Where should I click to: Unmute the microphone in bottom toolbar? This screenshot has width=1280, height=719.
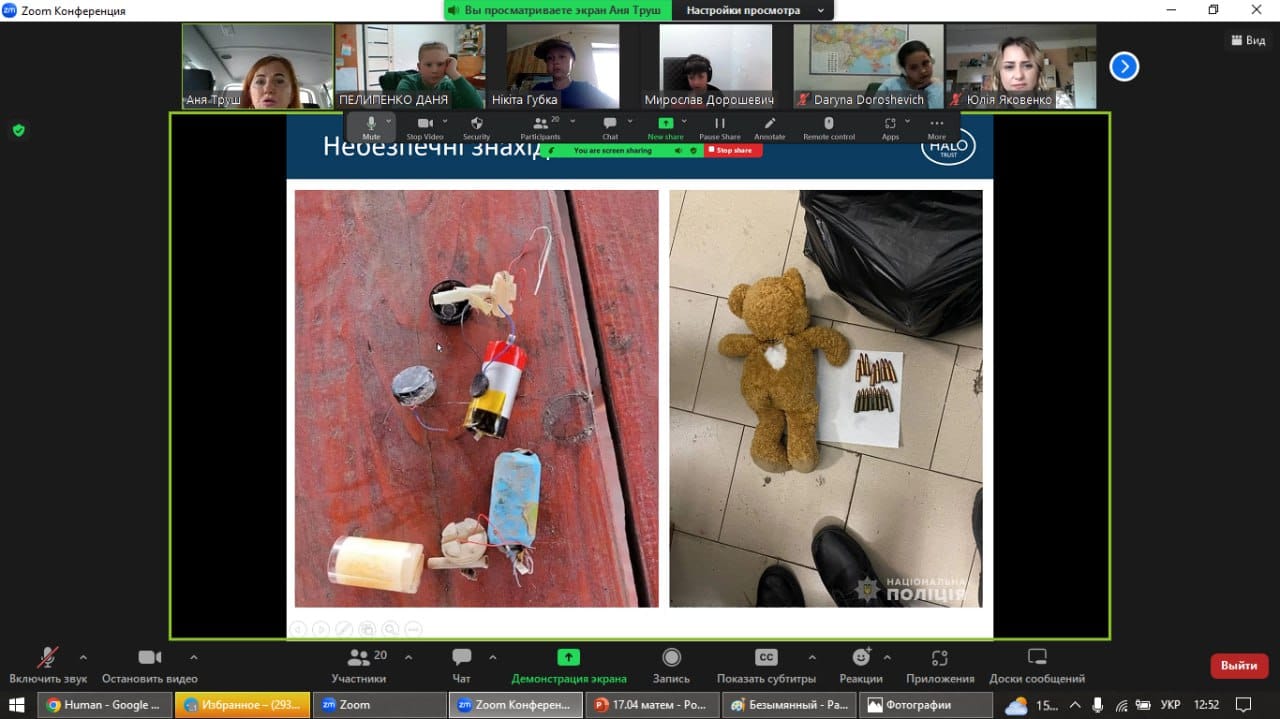(x=47, y=658)
